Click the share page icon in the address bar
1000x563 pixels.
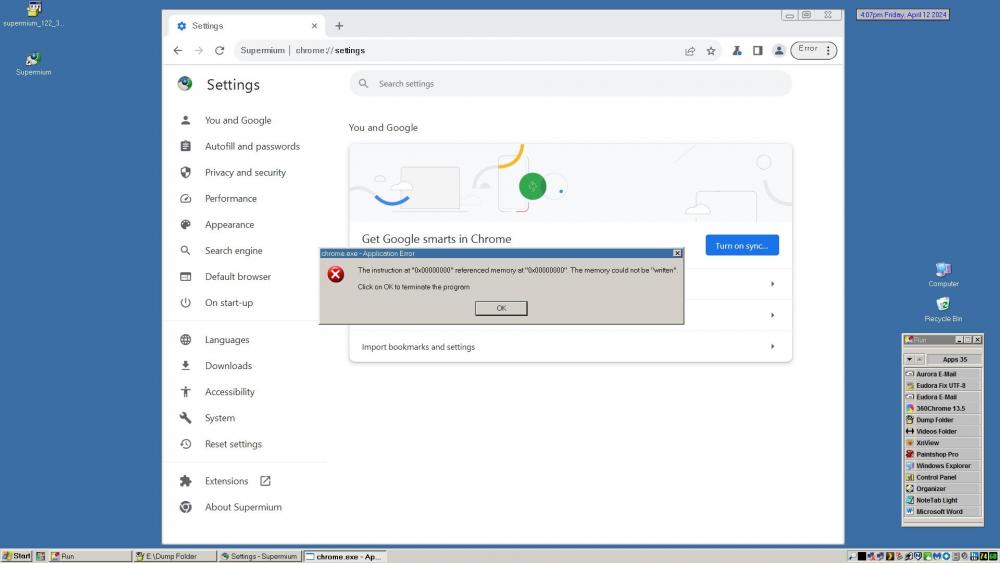tap(690, 50)
